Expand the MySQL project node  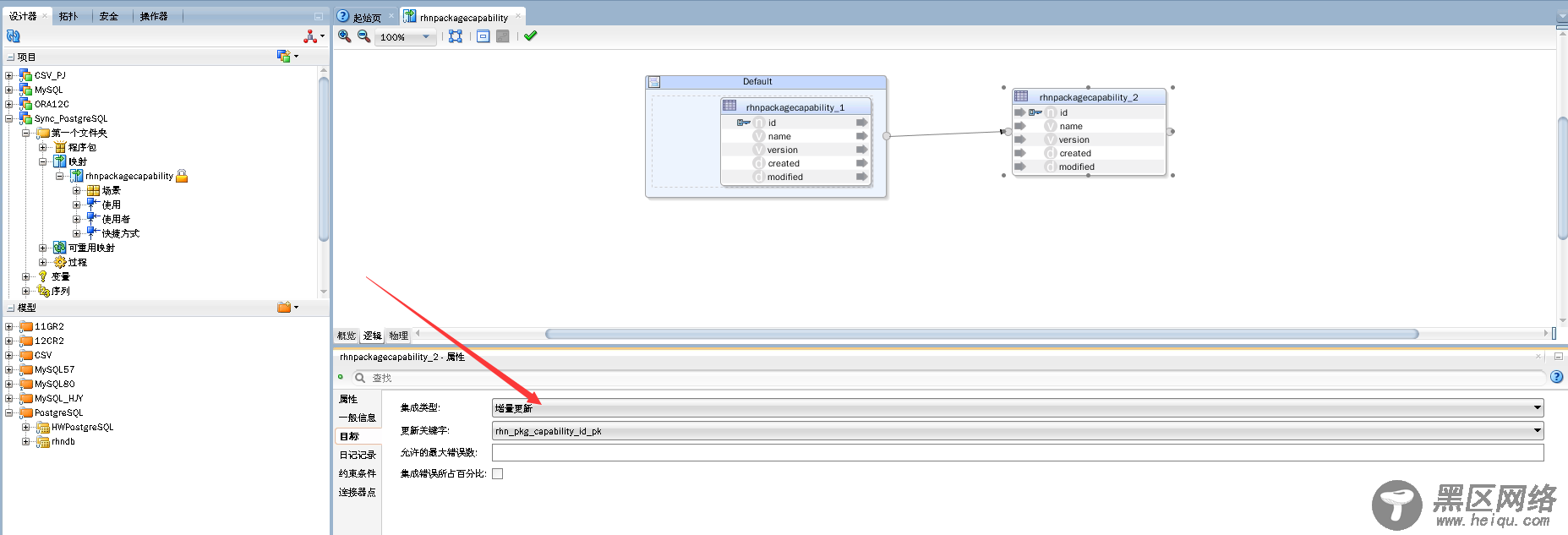click(8, 90)
